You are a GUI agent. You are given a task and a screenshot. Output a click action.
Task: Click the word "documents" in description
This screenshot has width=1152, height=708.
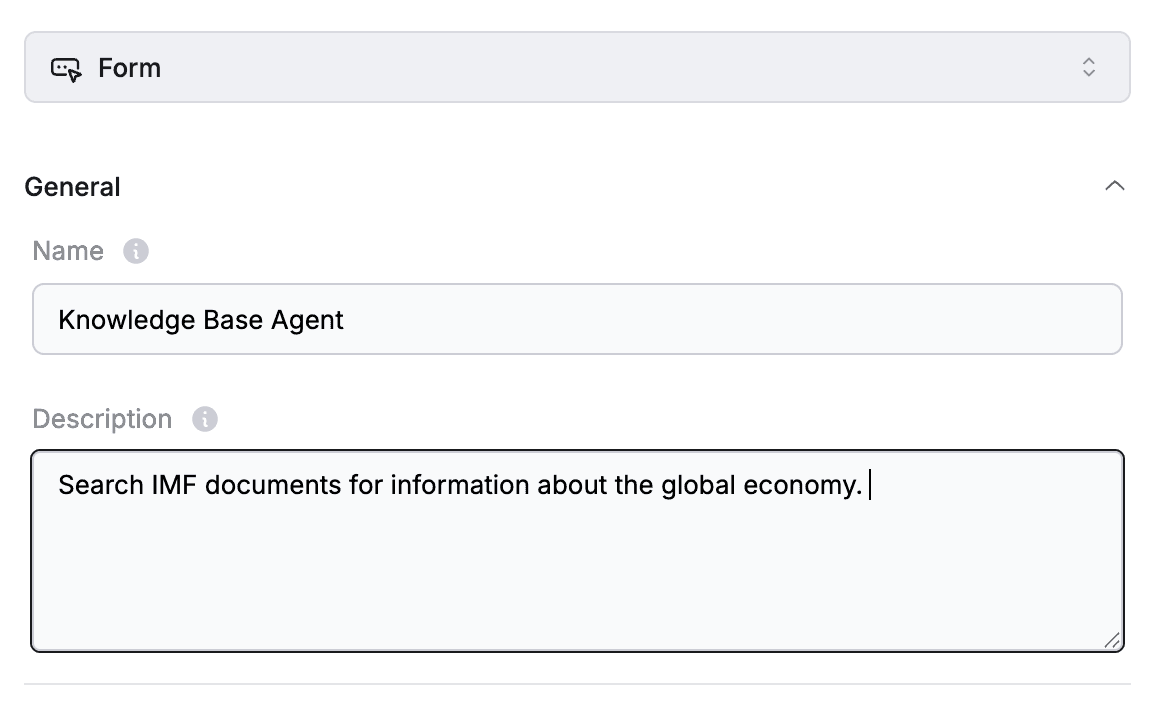click(273, 485)
